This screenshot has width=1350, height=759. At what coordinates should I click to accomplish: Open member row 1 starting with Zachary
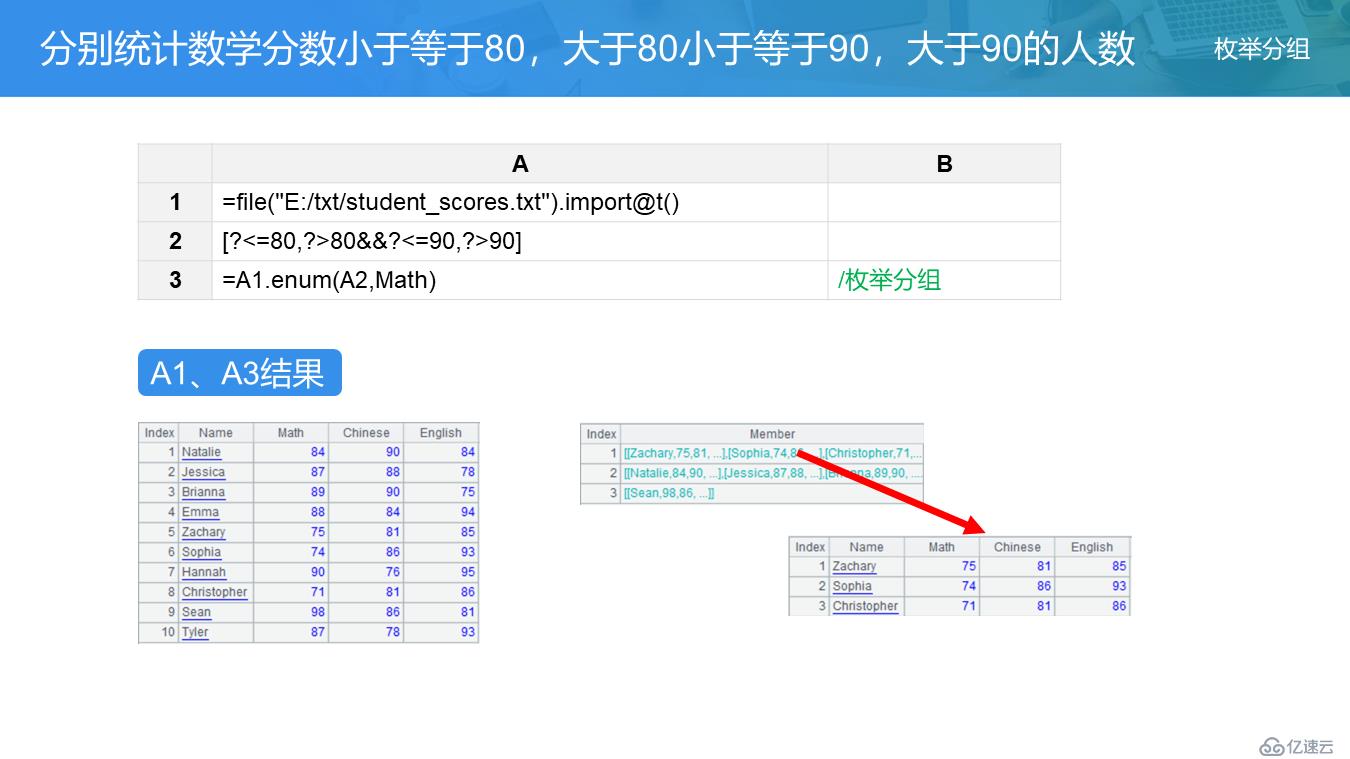772,453
